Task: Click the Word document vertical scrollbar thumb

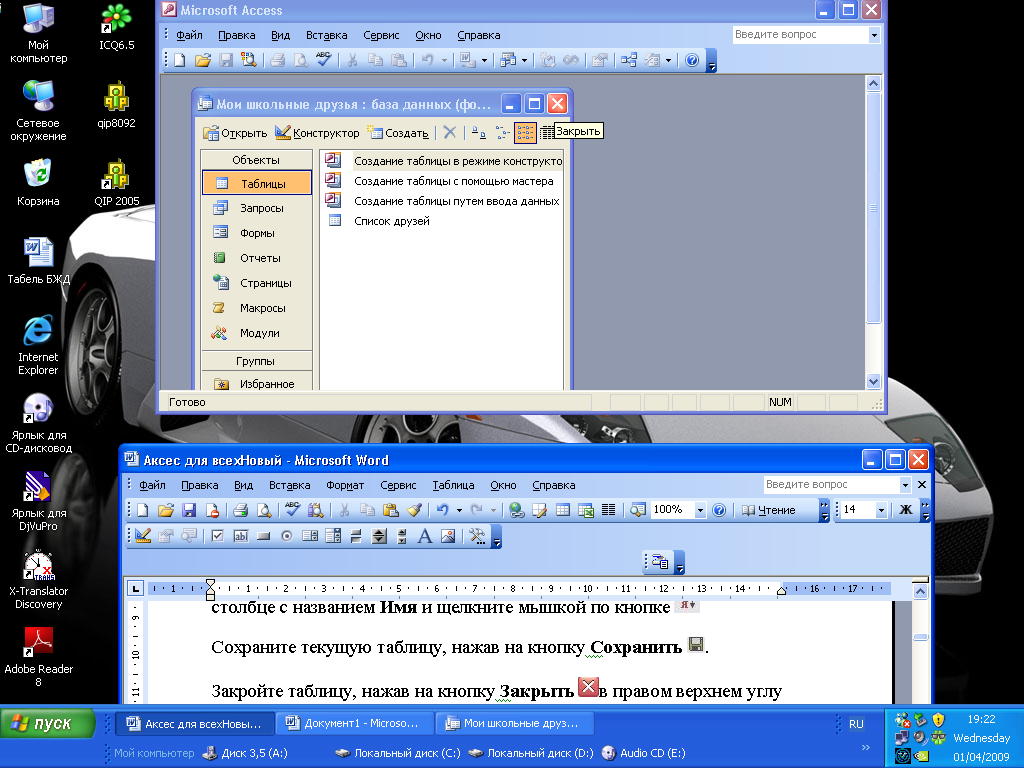Action: click(x=920, y=637)
